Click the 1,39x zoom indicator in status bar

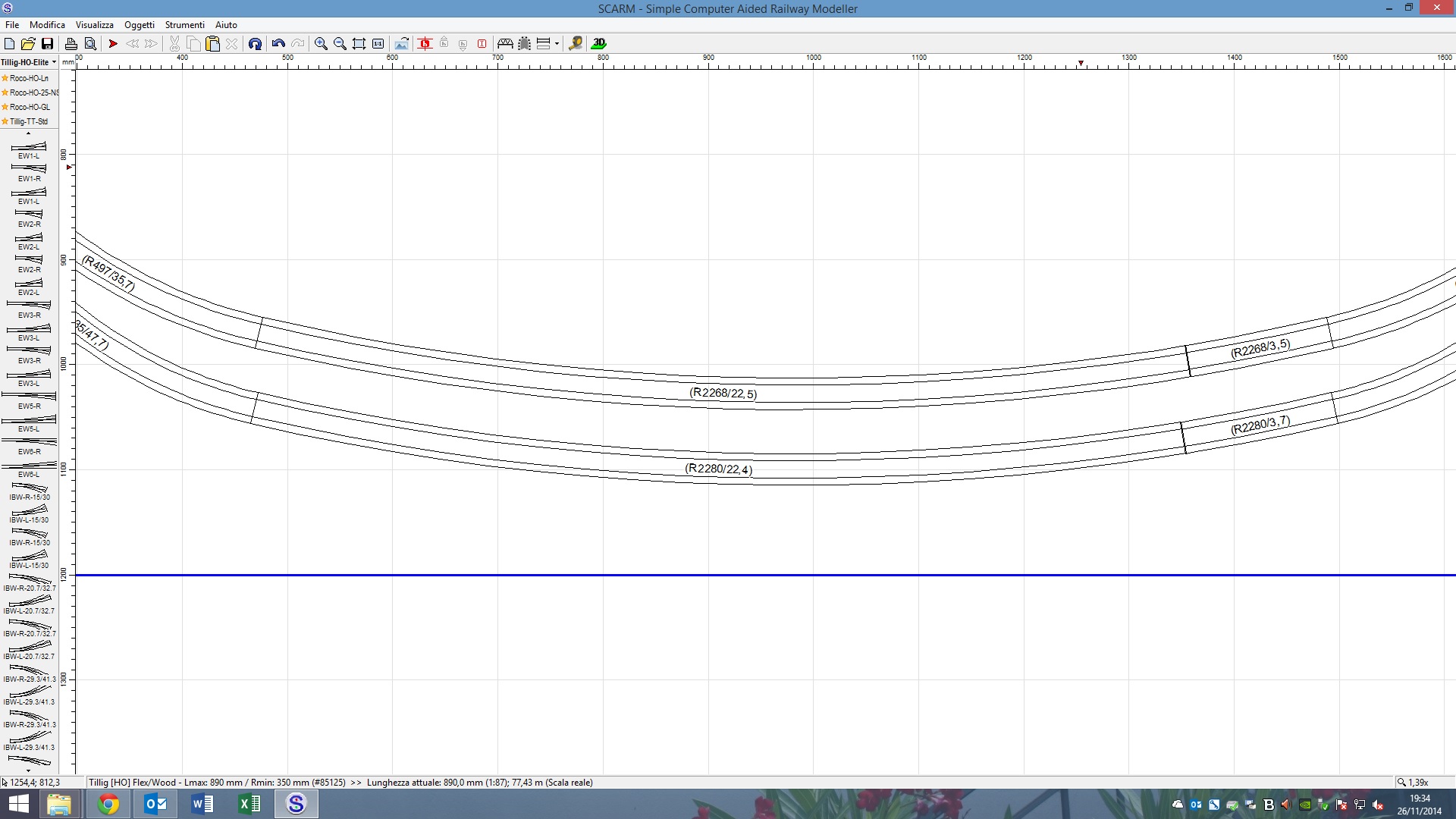pyautogui.click(x=1412, y=782)
